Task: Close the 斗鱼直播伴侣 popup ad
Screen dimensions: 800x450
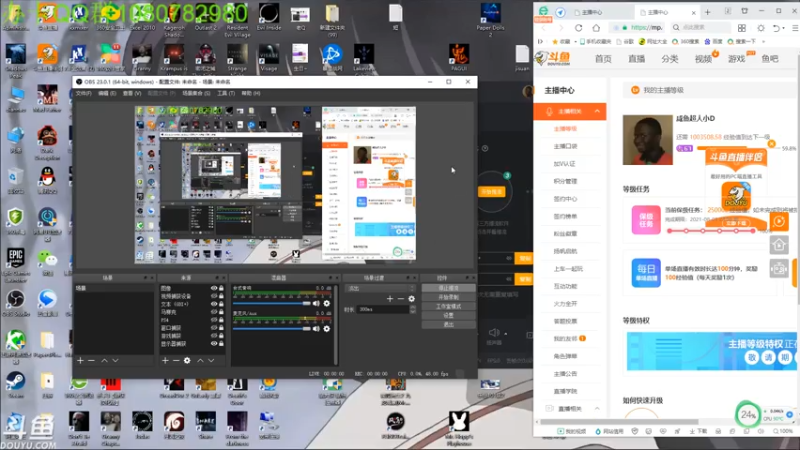Action: click(x=771, y=144)
